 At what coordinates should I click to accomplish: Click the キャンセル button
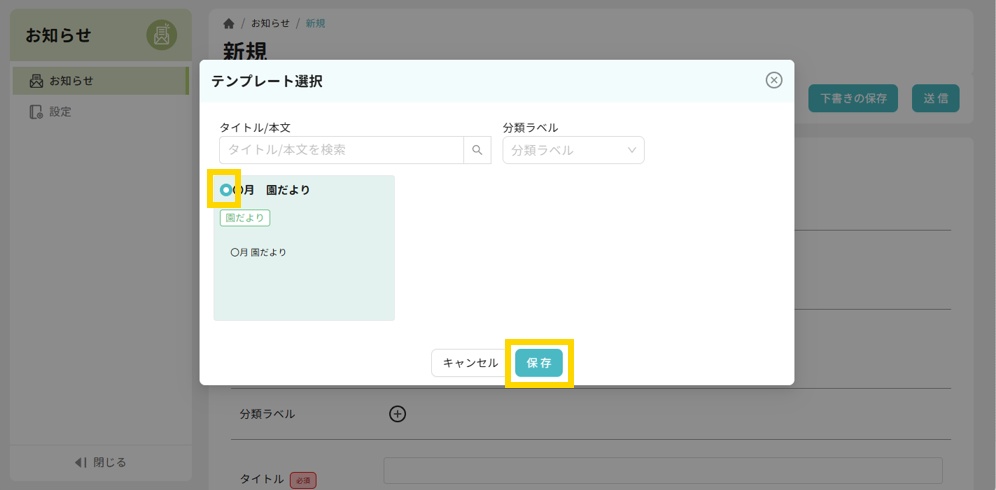(x=470, y=363)
